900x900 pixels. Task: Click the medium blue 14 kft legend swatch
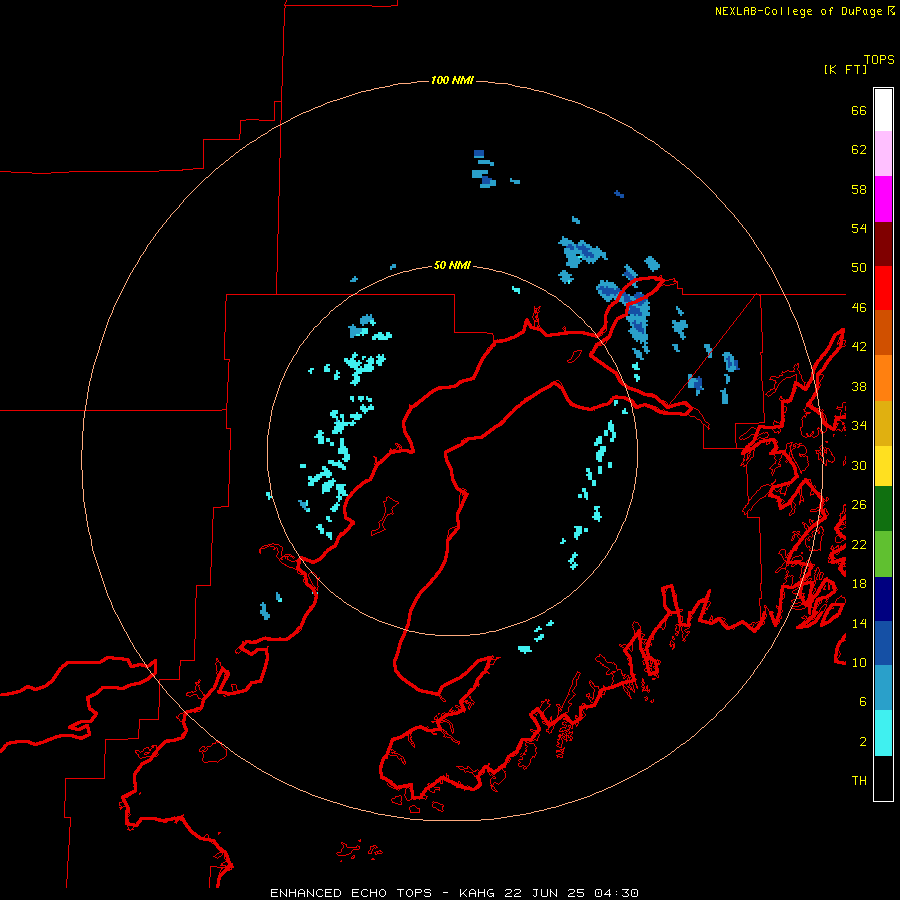pyautogui.click(x=883, y=643)
